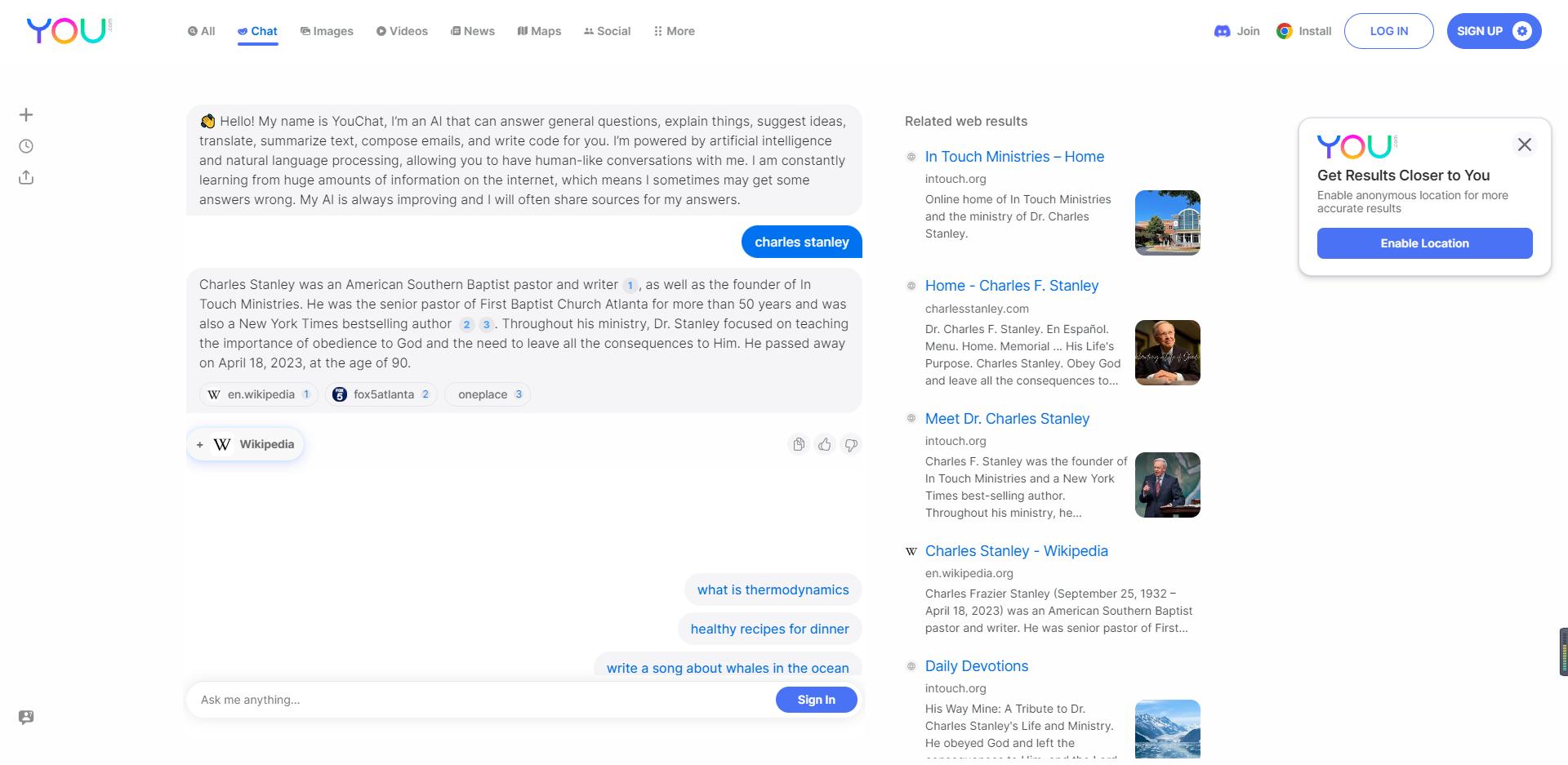Copy the Charles Stanley answer
Image resolution: width=1568 pixels, height=765 pixels.
point(799,444)
